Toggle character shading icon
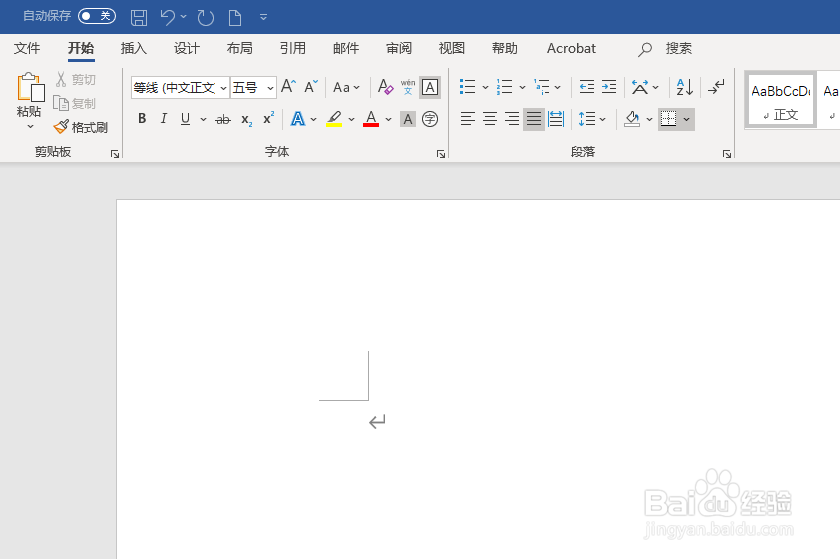Viewport: 840px width, 559px height. pyautogui.click(x=408, y=119)
